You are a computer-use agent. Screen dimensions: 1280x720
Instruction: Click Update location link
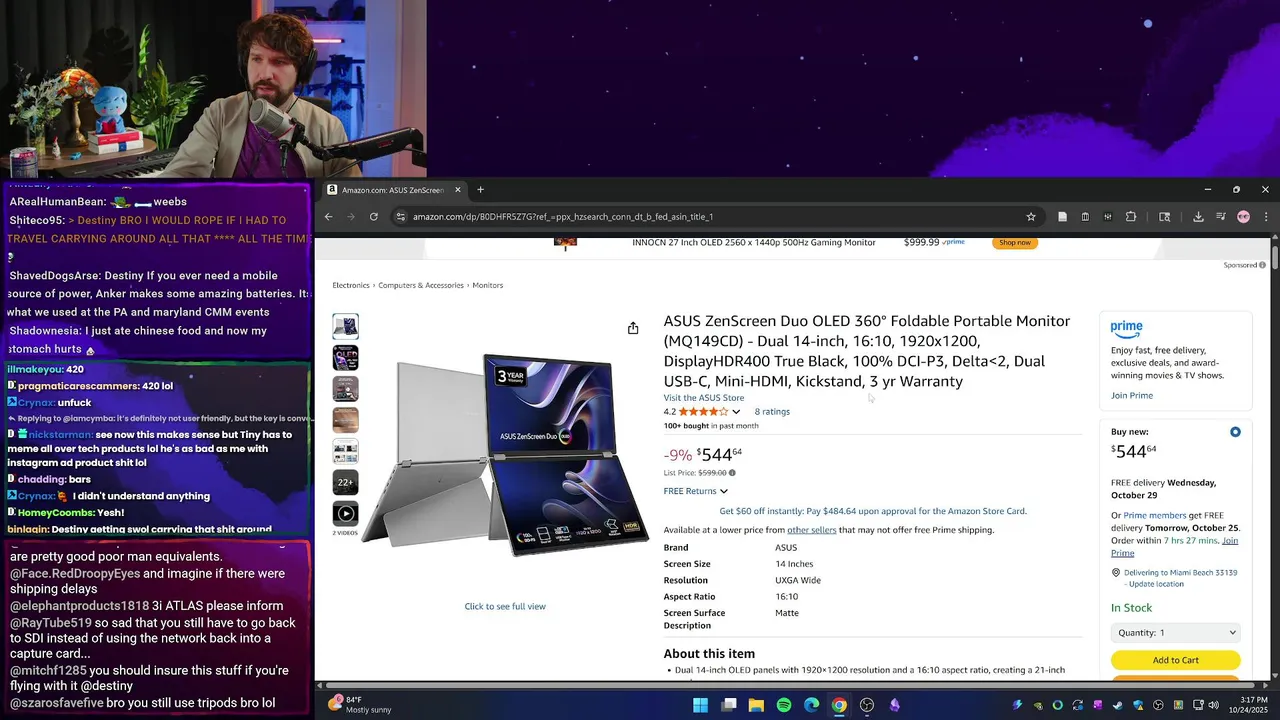click(x=1156, y=584)
